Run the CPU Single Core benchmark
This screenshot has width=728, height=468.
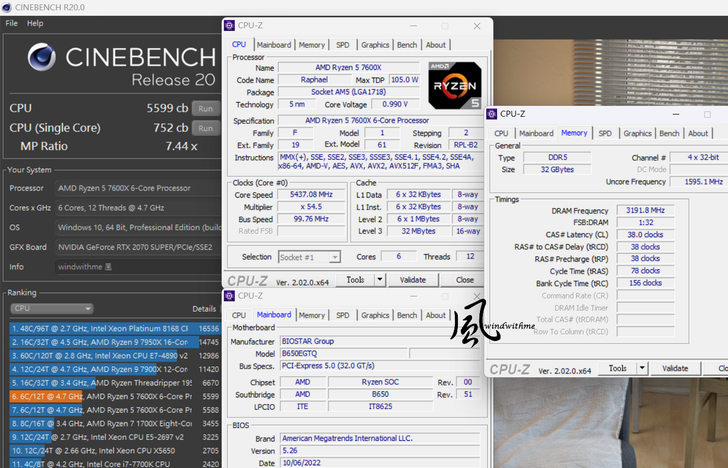pyautogui.click(x=205, y=128)
